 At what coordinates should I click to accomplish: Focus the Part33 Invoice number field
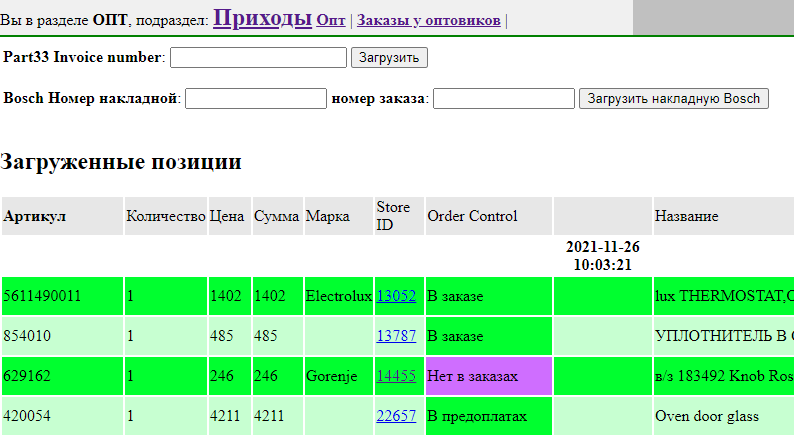coord(258,57)
